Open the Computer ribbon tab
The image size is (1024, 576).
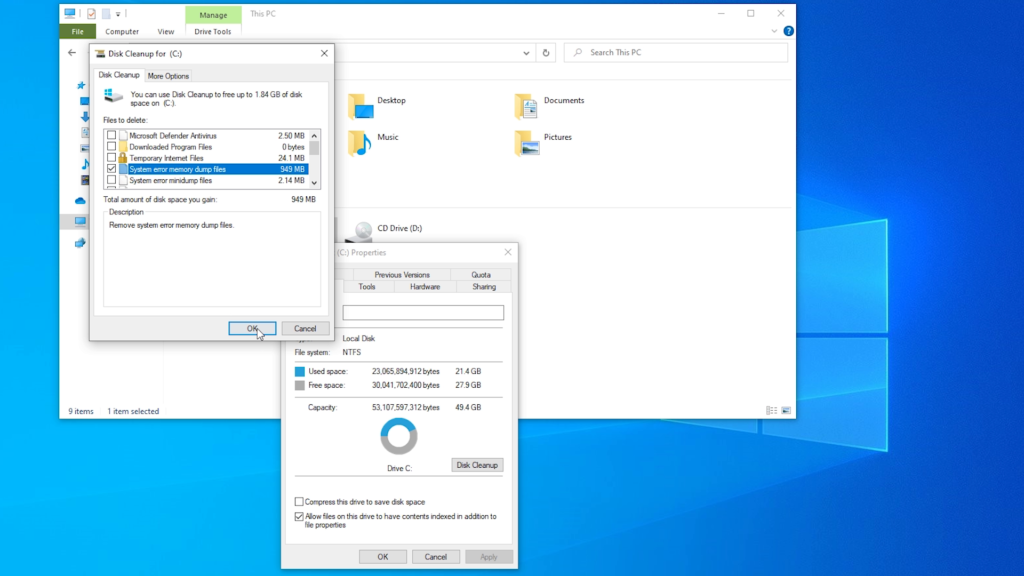coord(122,31)
